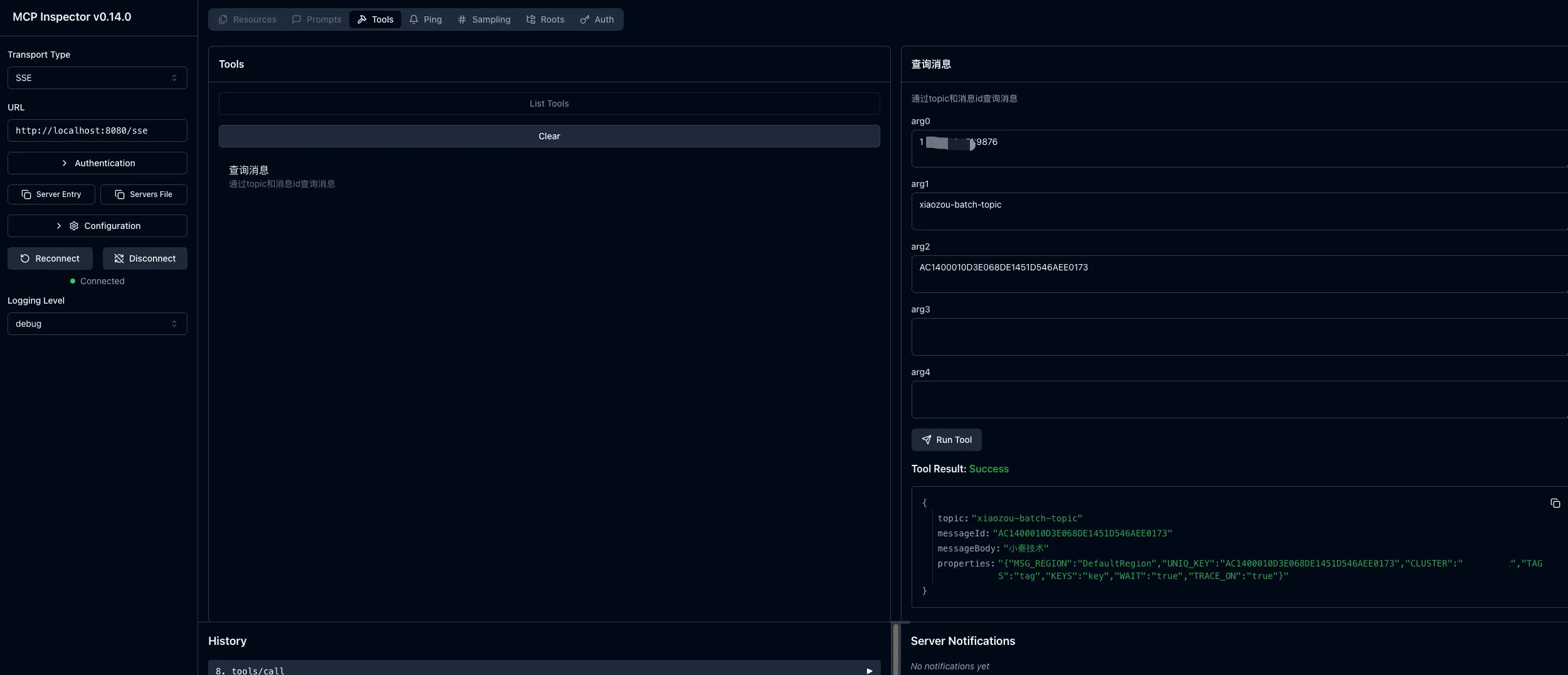Switch to the Prompts tab
This screenshot has width=1568, height=675.
coord(316,19)
